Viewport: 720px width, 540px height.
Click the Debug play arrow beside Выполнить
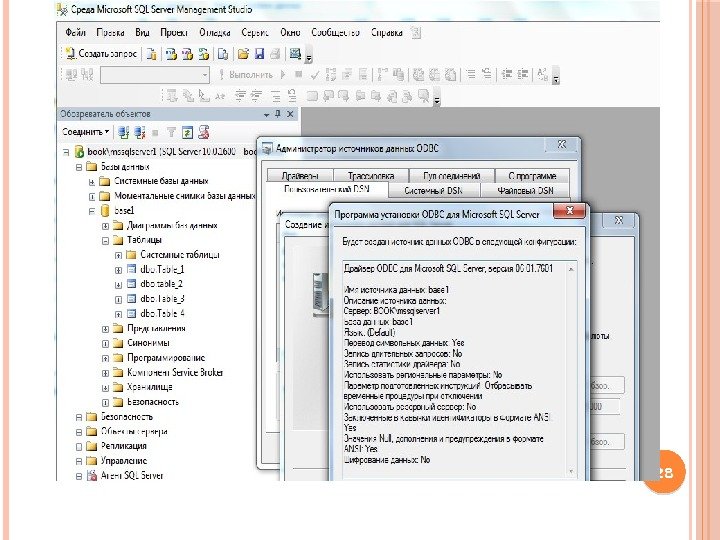coord(283,74)
